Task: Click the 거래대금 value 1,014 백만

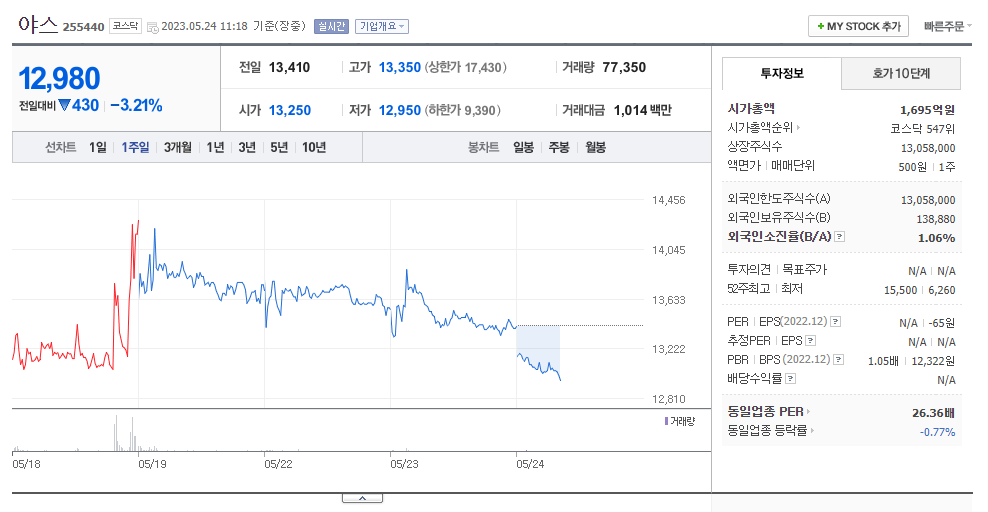Action: click(643, 110)
